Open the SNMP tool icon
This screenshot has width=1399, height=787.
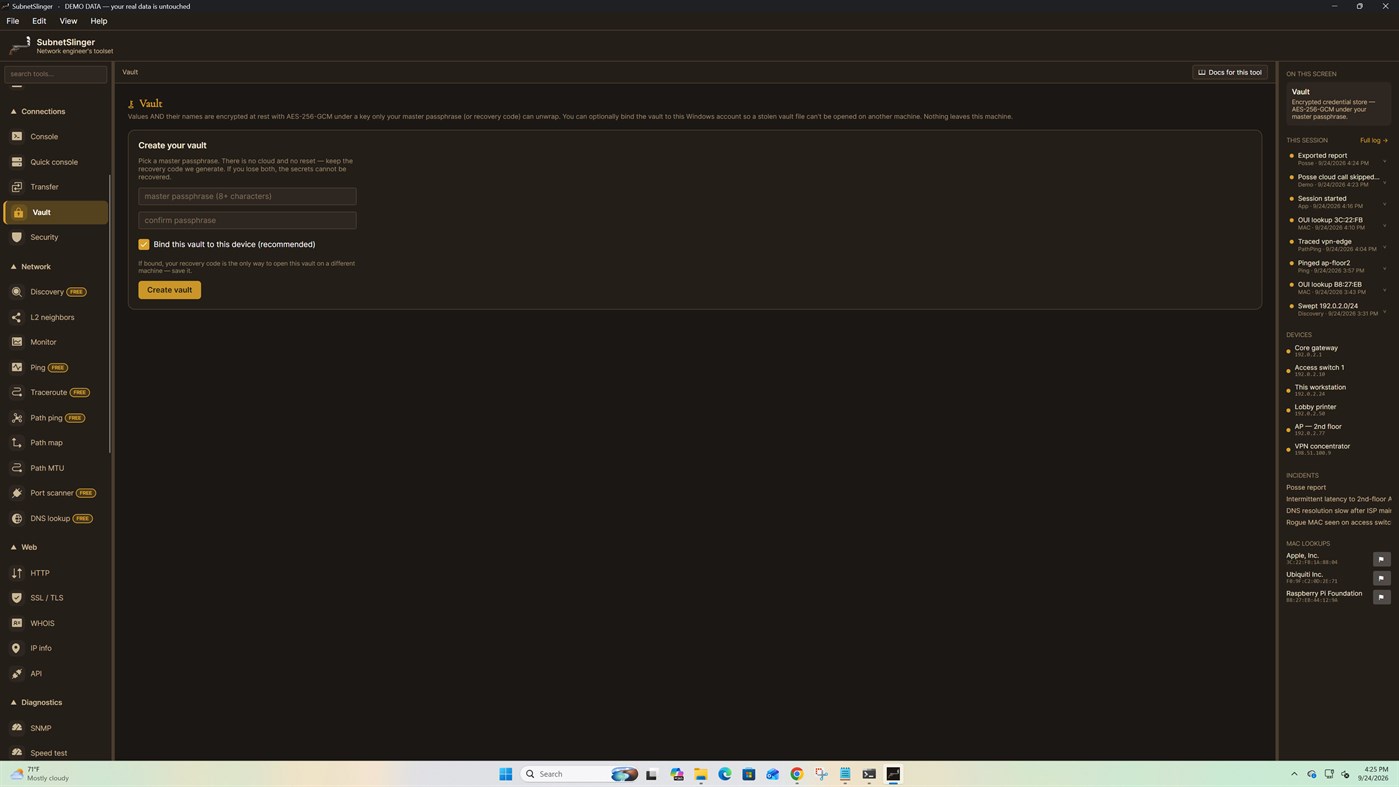tap(17, 728)
